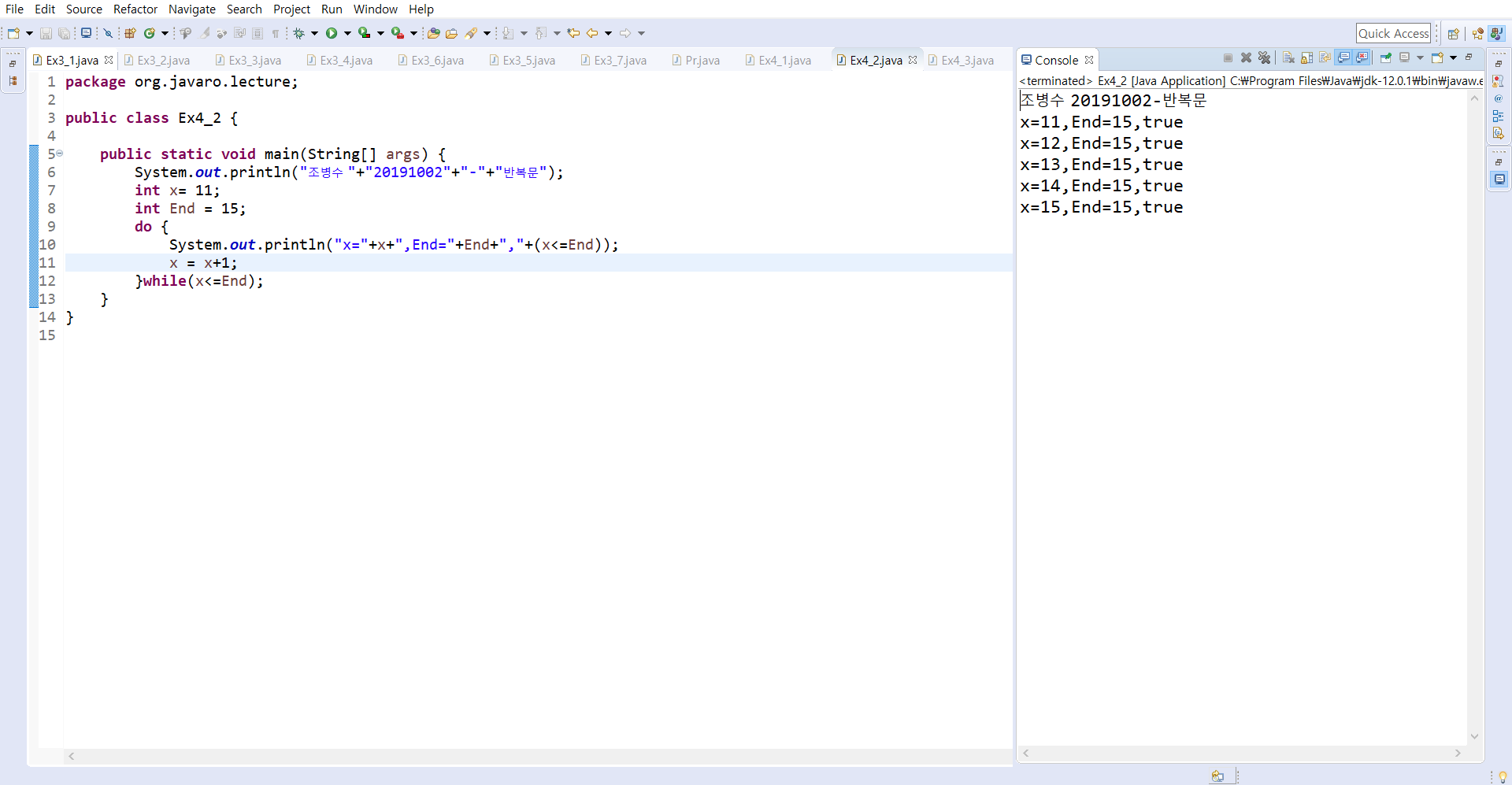
Task: Click the Save All toolbar icon
Action: (64, 33)
